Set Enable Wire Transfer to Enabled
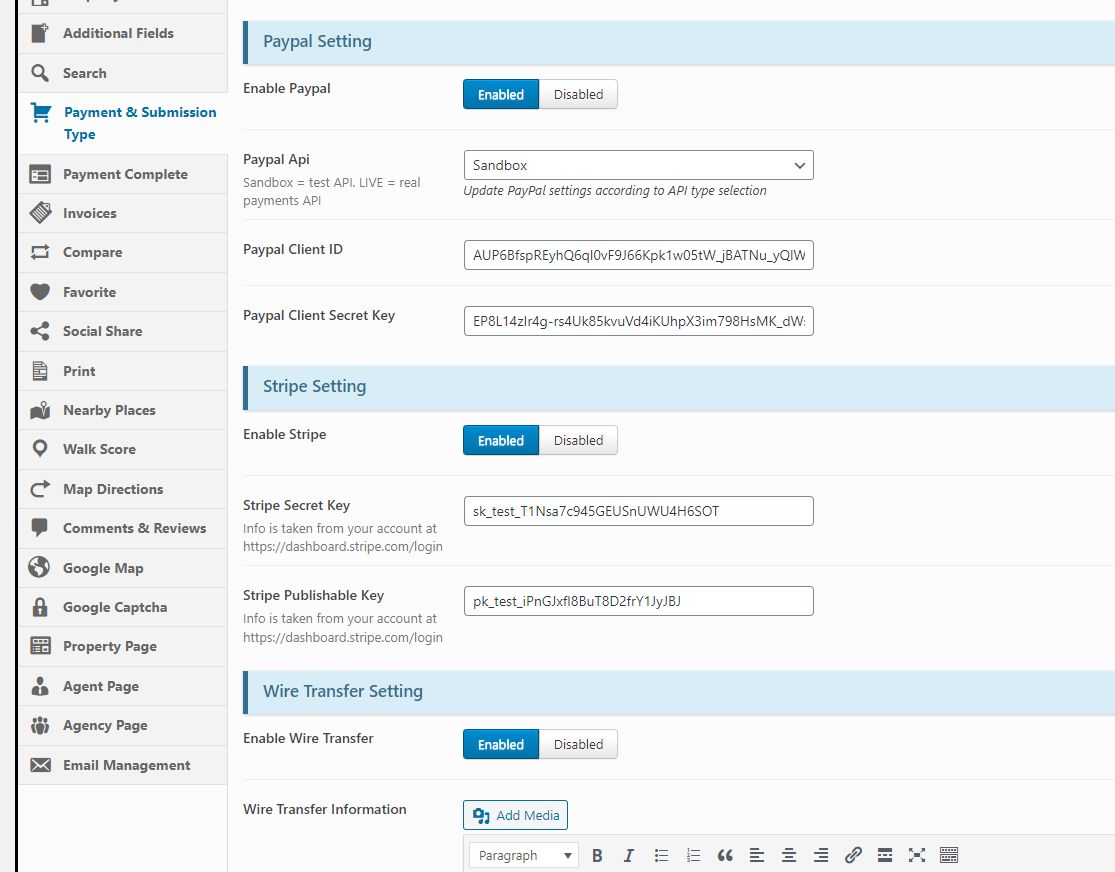Image resolution: width=1115 pixels, height=872 pixels. pos(501,744)
